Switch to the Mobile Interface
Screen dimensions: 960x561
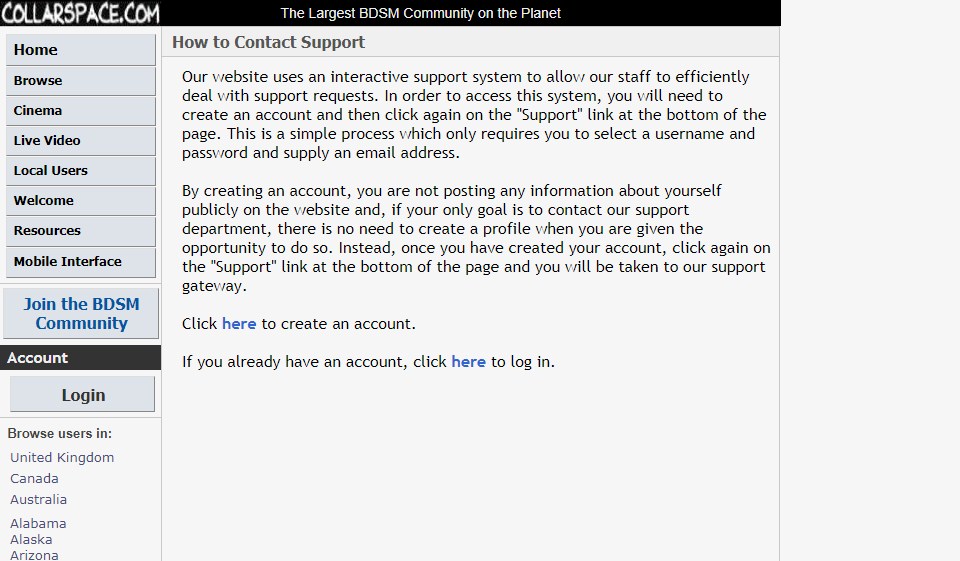(x=81, y=262)
